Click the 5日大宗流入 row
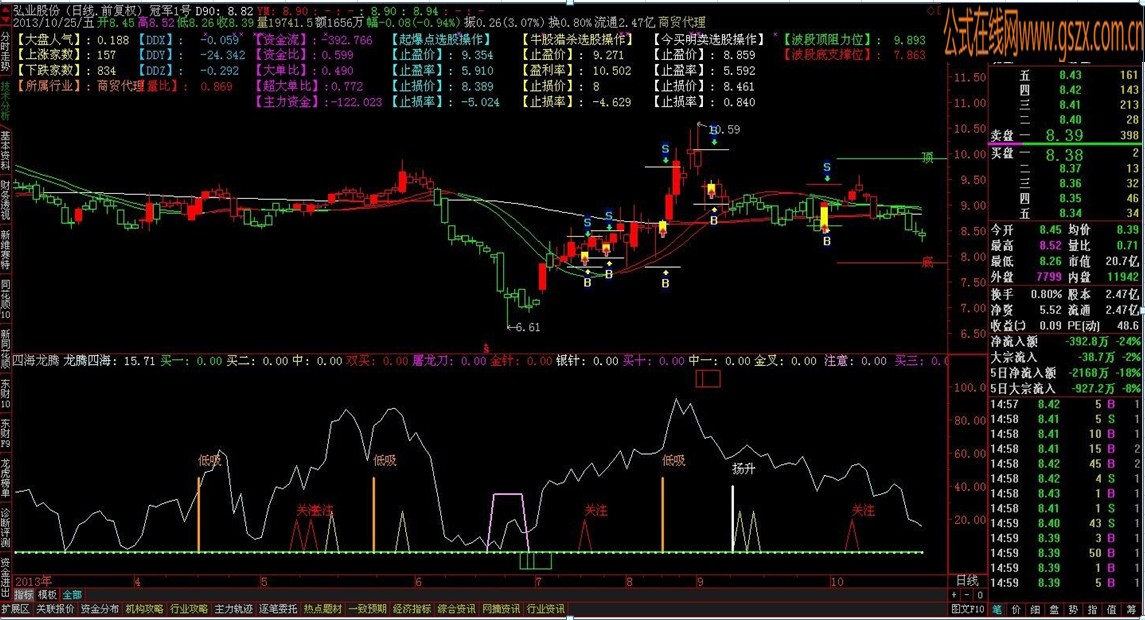 coord(1065,389)
